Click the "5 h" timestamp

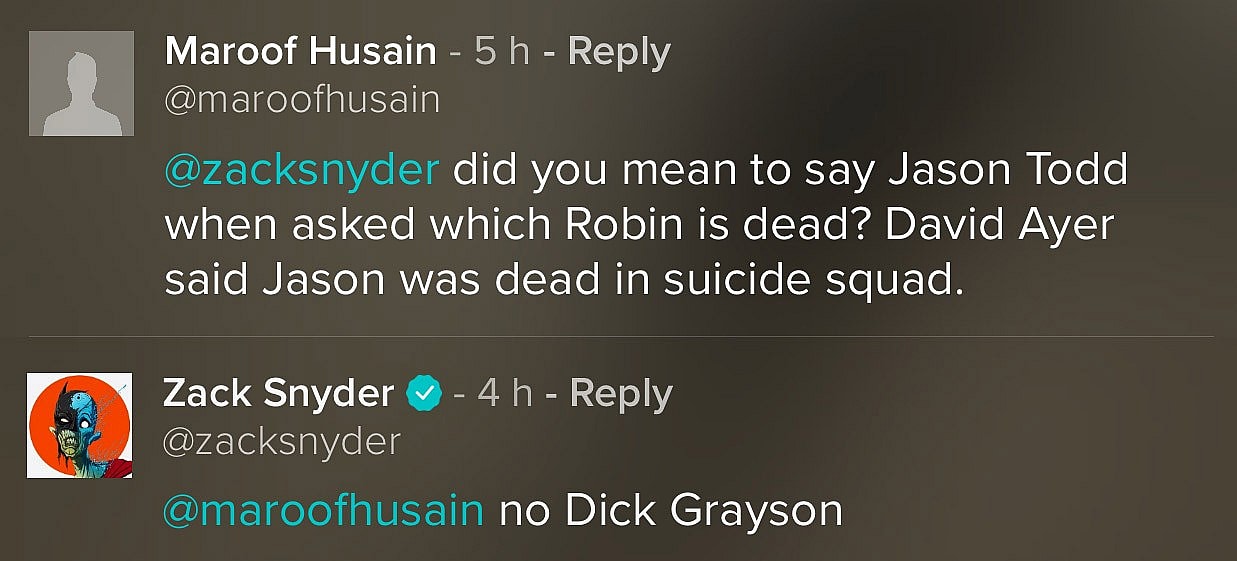coord(502,52)
